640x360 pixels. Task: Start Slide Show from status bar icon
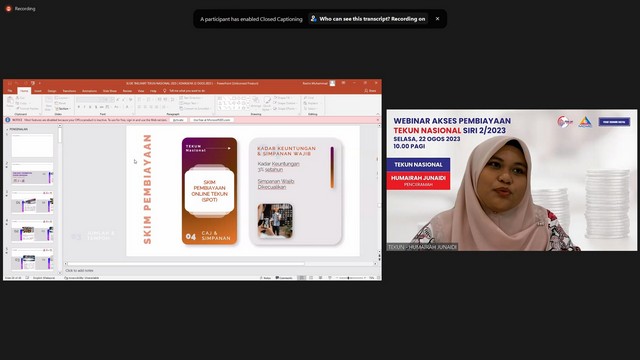coord(330,278)
